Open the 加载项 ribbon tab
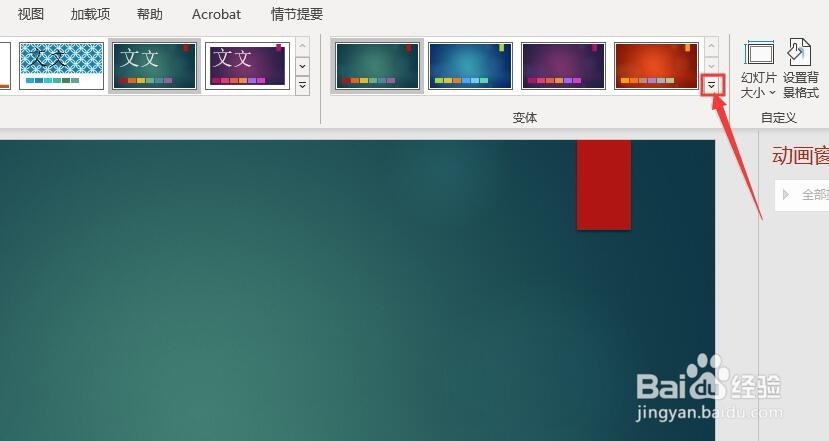This screenshot has height=441, width=829. (90, 14)
